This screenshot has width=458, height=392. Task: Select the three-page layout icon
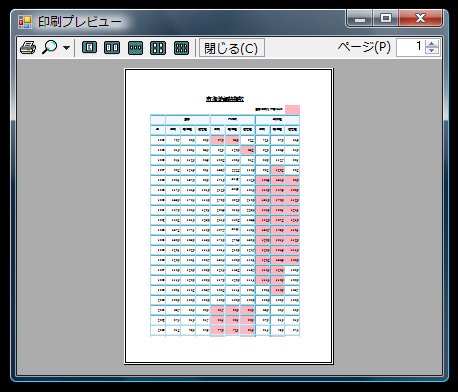(135, 48)
